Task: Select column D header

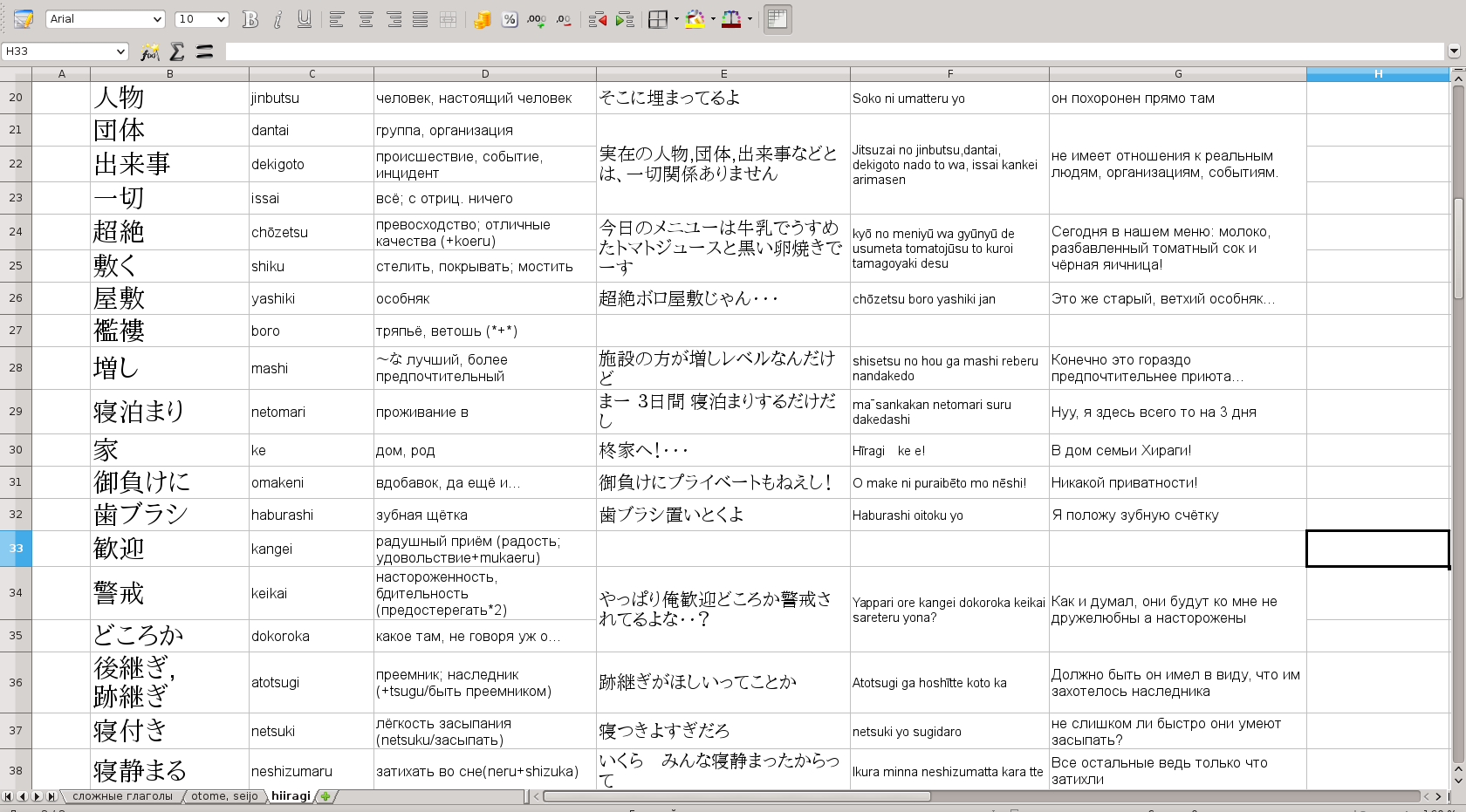Action: 485,74
